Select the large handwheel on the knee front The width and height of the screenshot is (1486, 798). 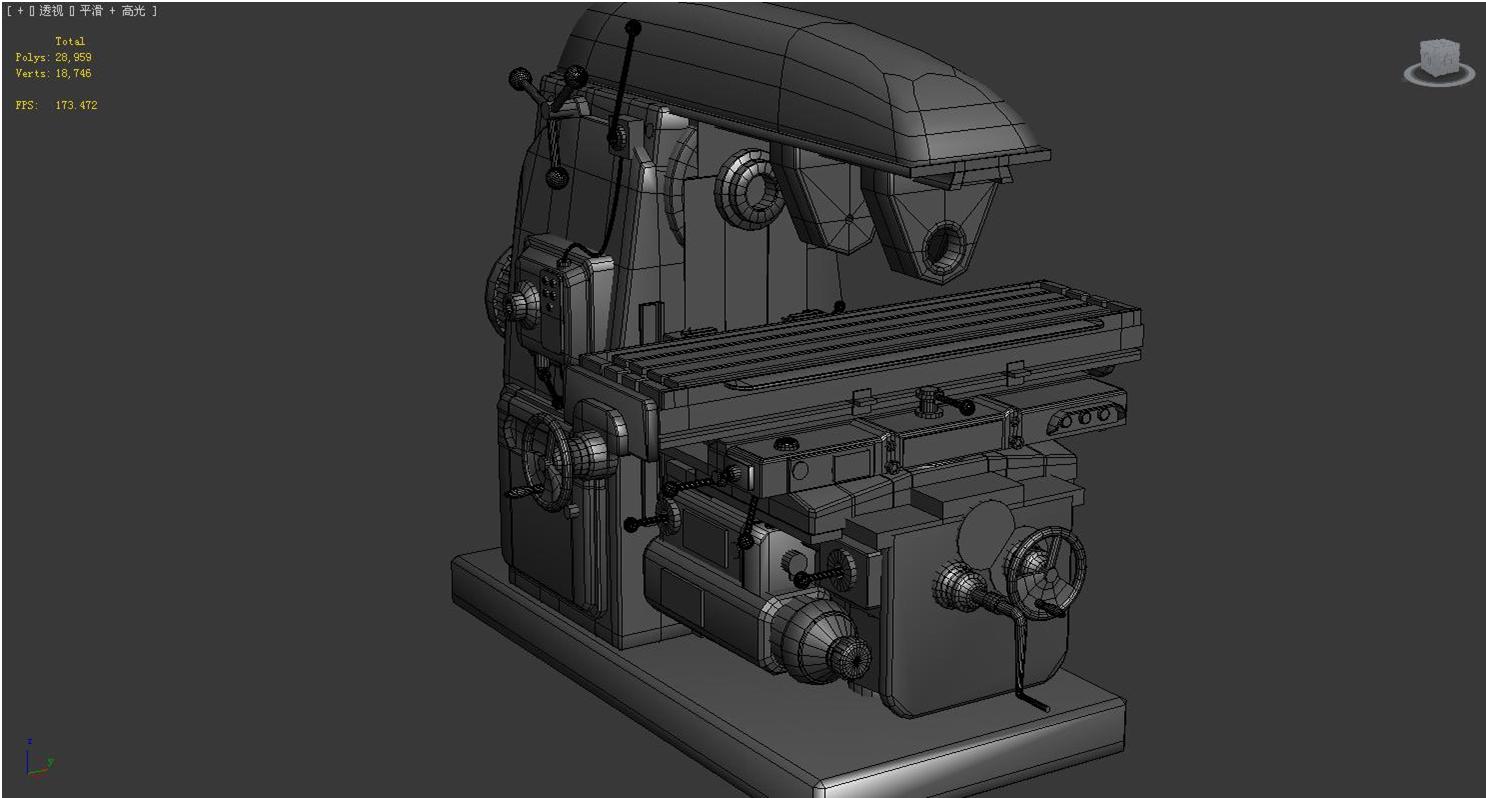pos(1045,570)
